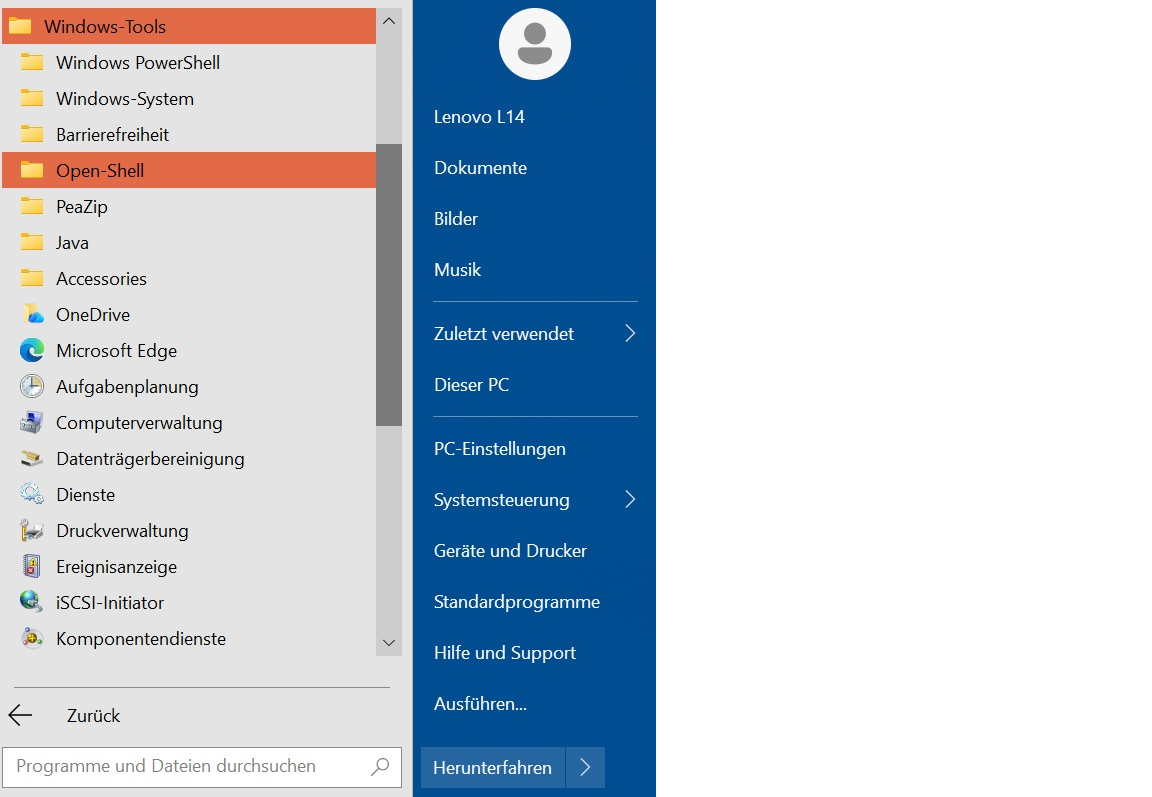Click the scrollbar up arrow
The image size is (1152, 797).
(389, 21)
